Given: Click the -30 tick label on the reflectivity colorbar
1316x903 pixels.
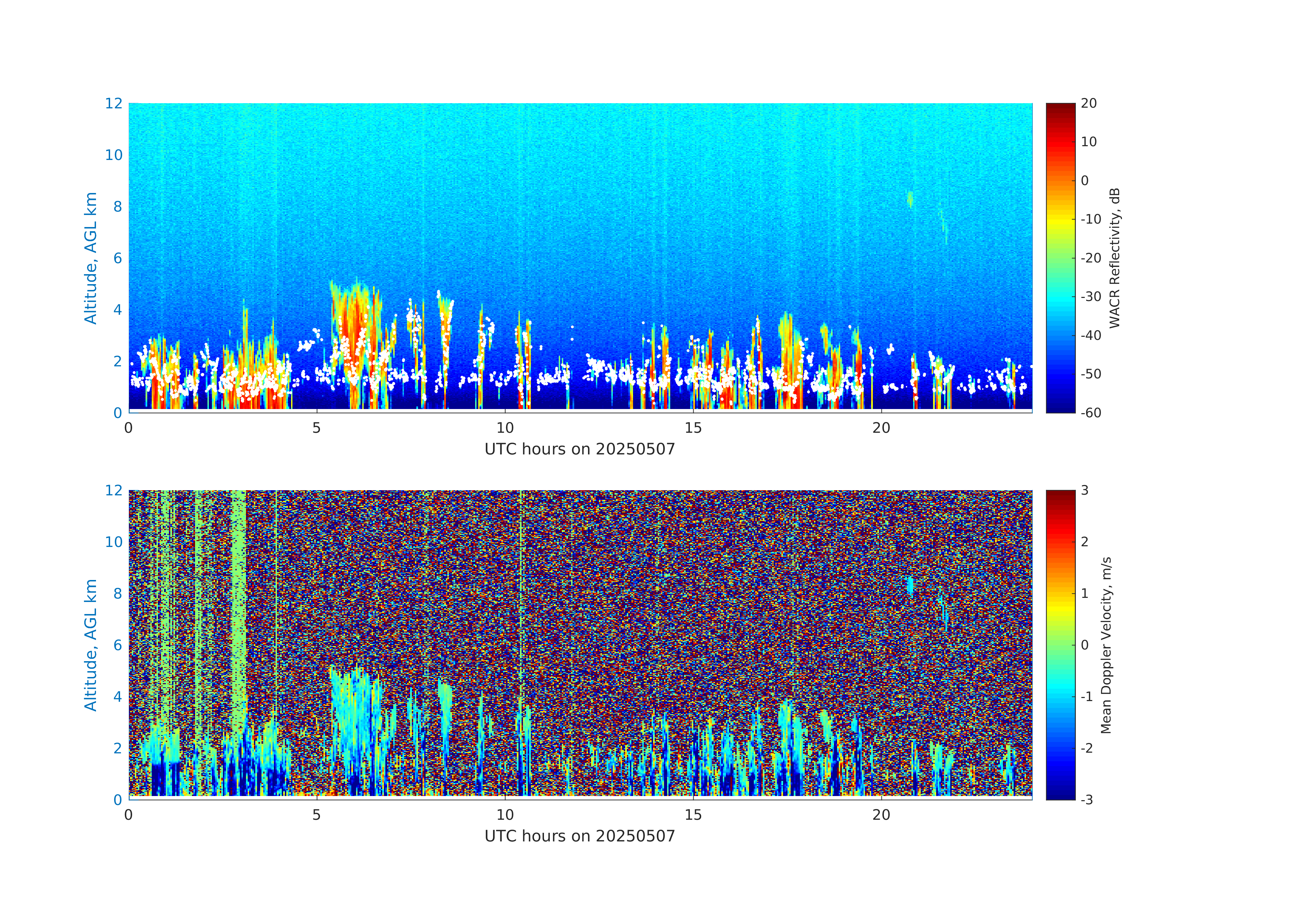Looking at the screenshot, I should (1091, 297).
